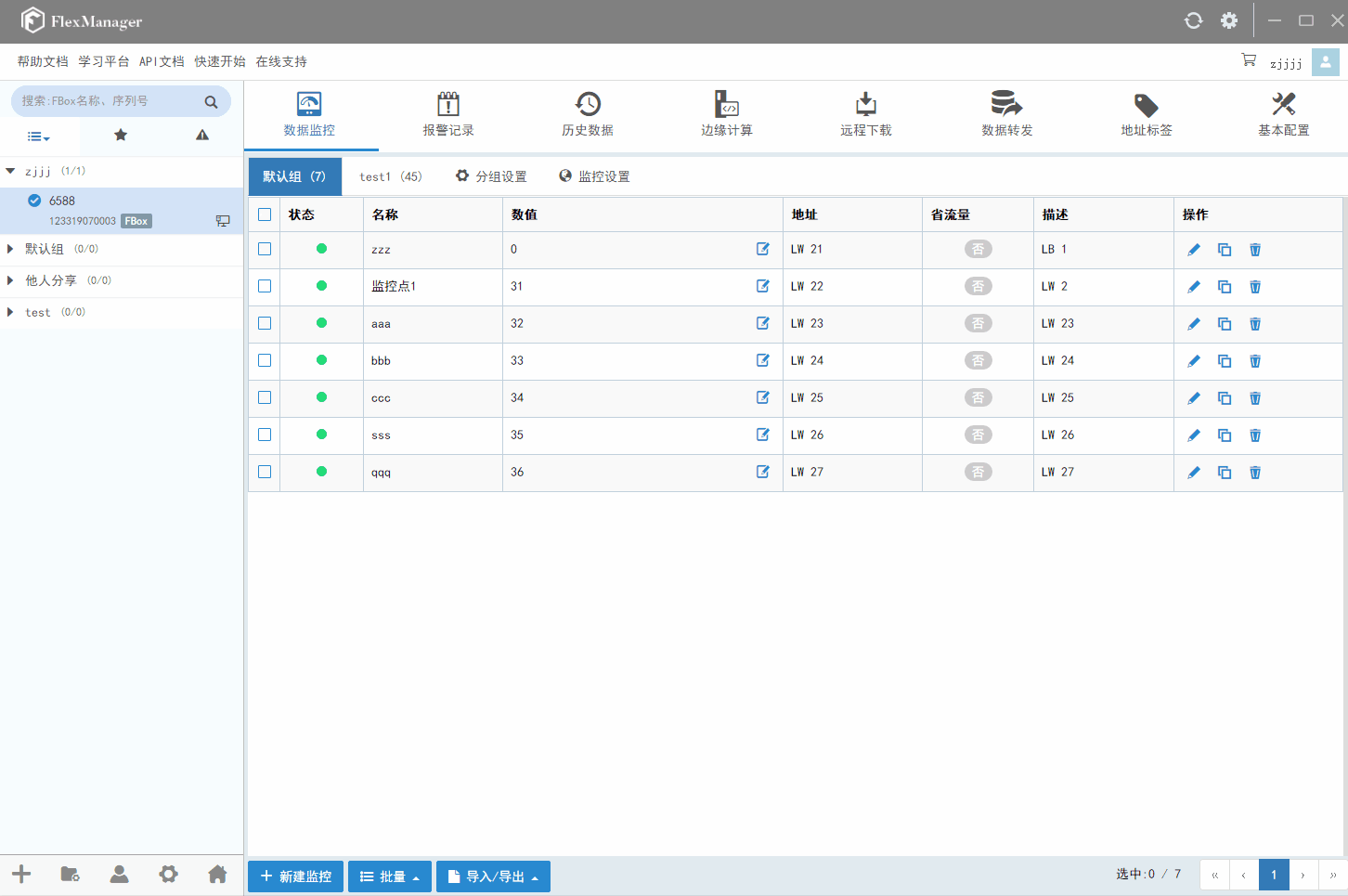Copy the 监控点1 row entry
This screenshot has width=1348, height=896.
click(1225, 287)
